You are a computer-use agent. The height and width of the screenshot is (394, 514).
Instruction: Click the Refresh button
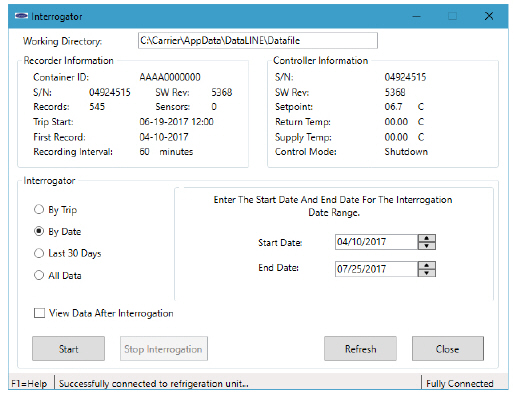[360, 349]
